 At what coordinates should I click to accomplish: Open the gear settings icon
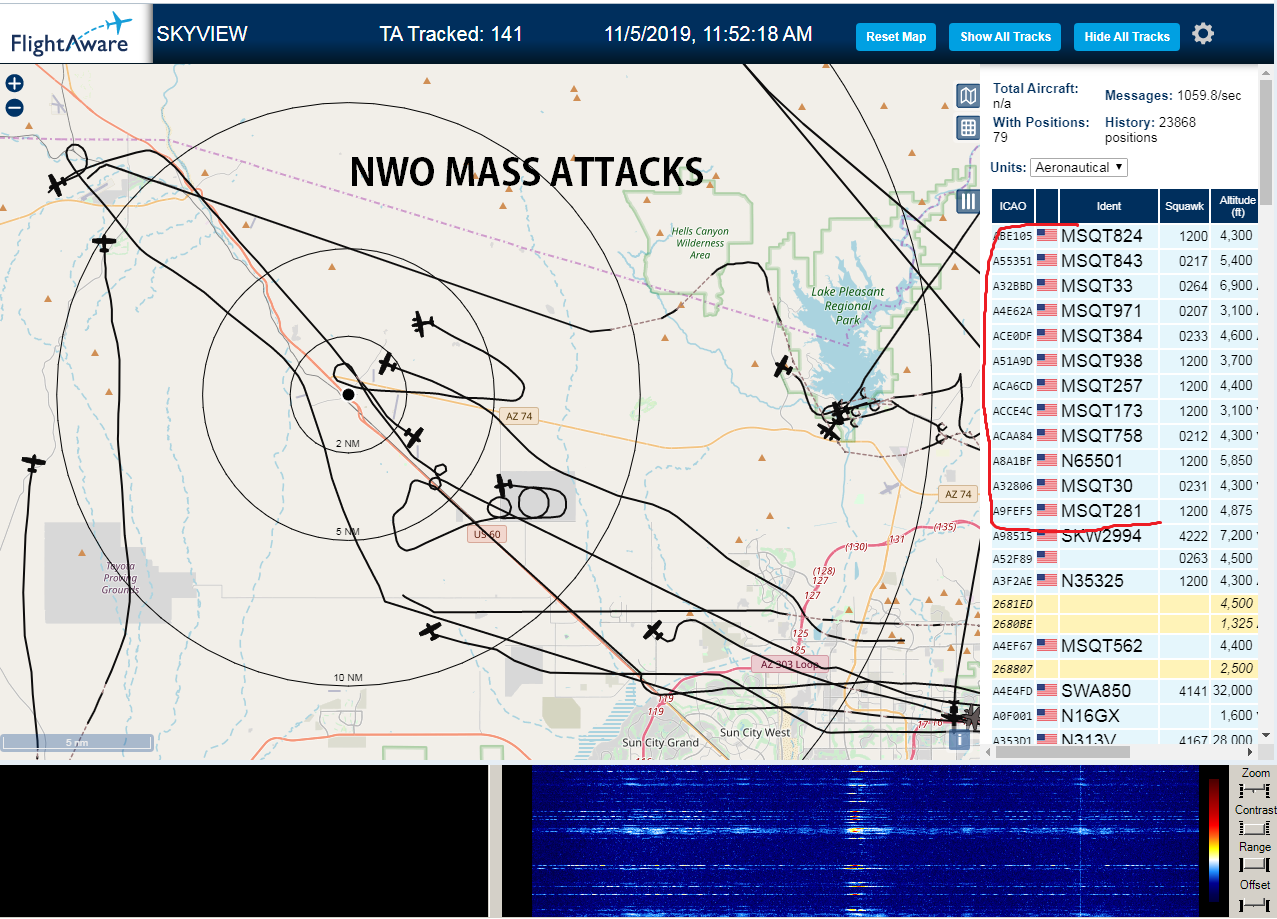click(1203, 34)
